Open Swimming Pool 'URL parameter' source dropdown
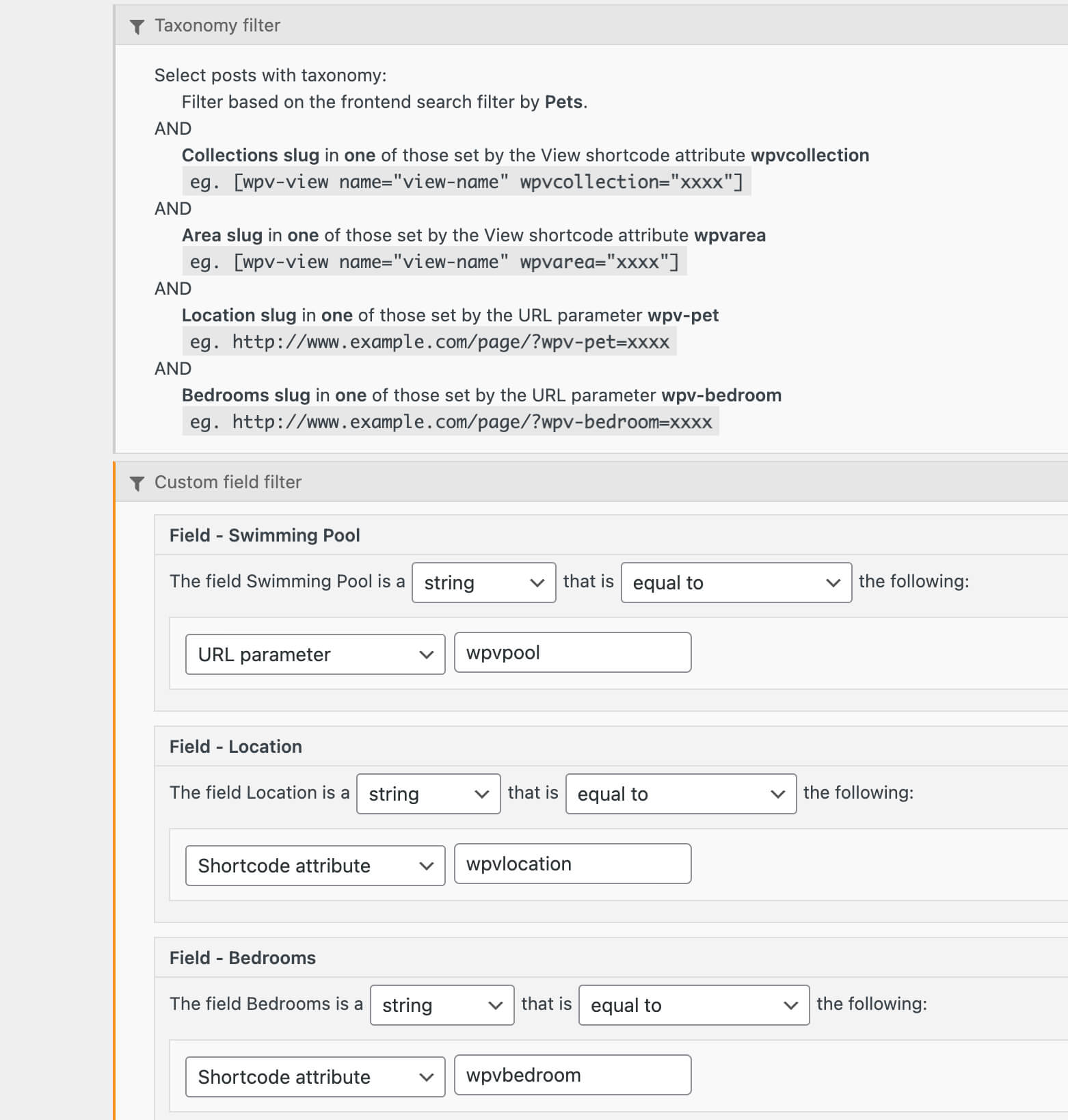1068x1120 pixels. [315, 654]
